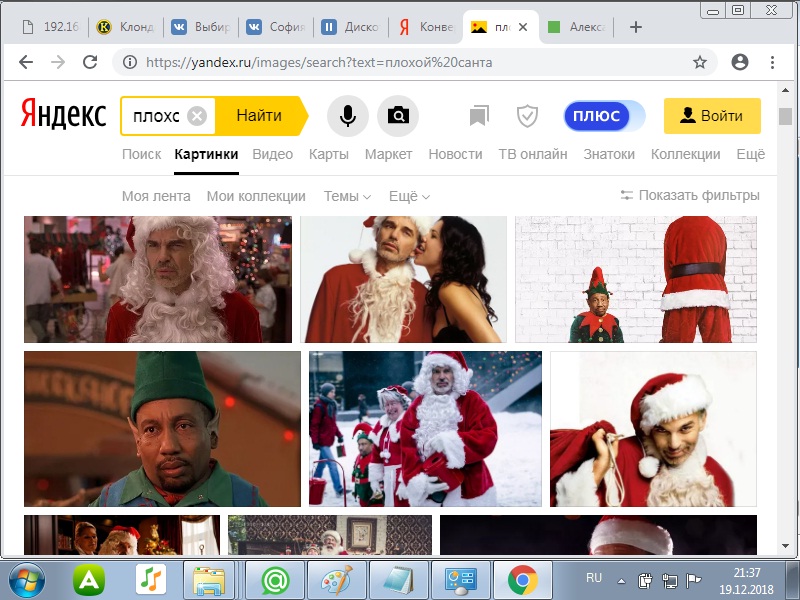Viewport: 800px width, 600px height.
Task: Open the Моя лента link
Action: point(156,196)
